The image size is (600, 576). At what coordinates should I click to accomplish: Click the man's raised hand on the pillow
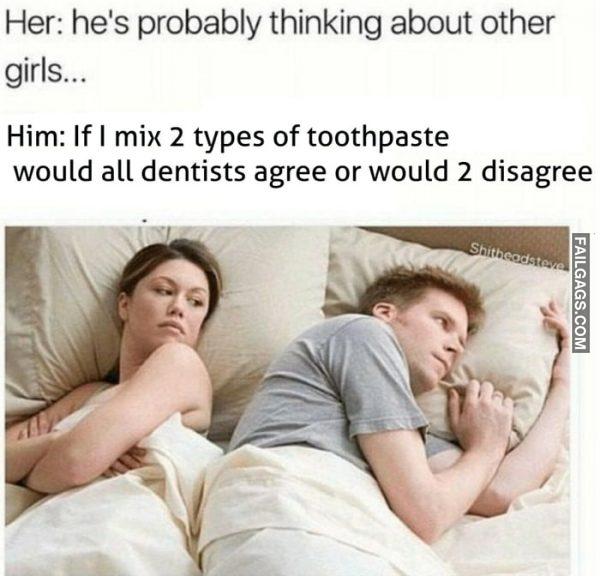555,323
